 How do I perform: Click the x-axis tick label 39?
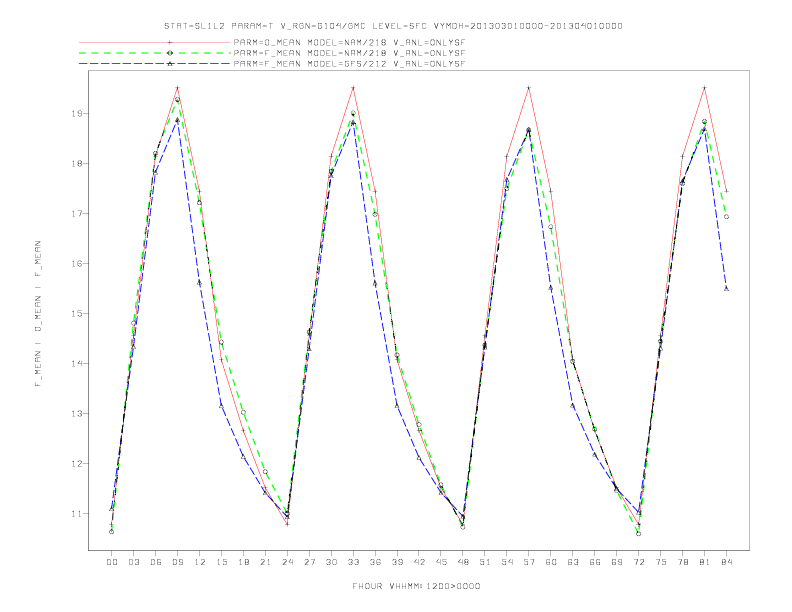click(x=397, y=562)
